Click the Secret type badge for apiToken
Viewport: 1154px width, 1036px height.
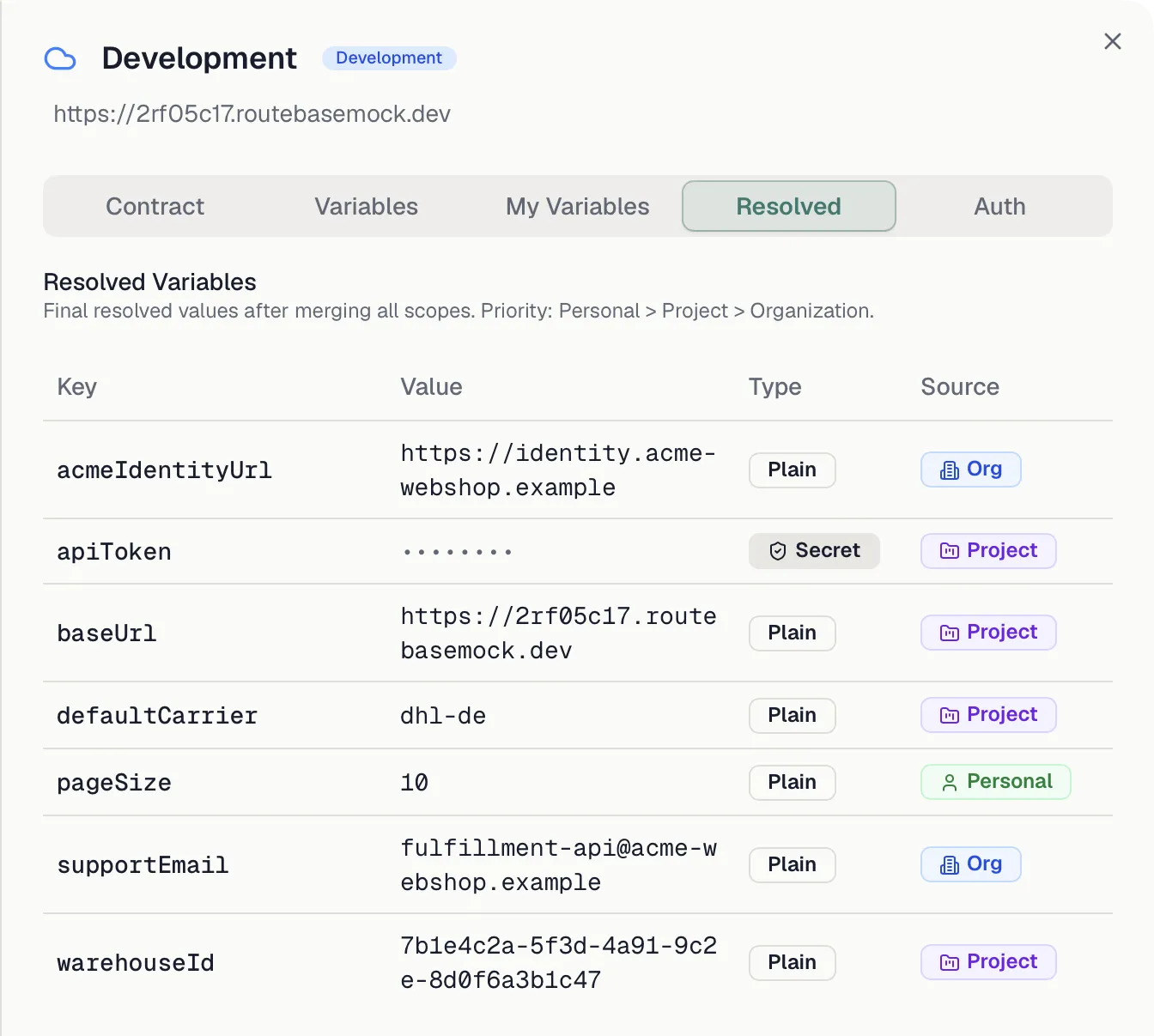[x=814, y=551]
